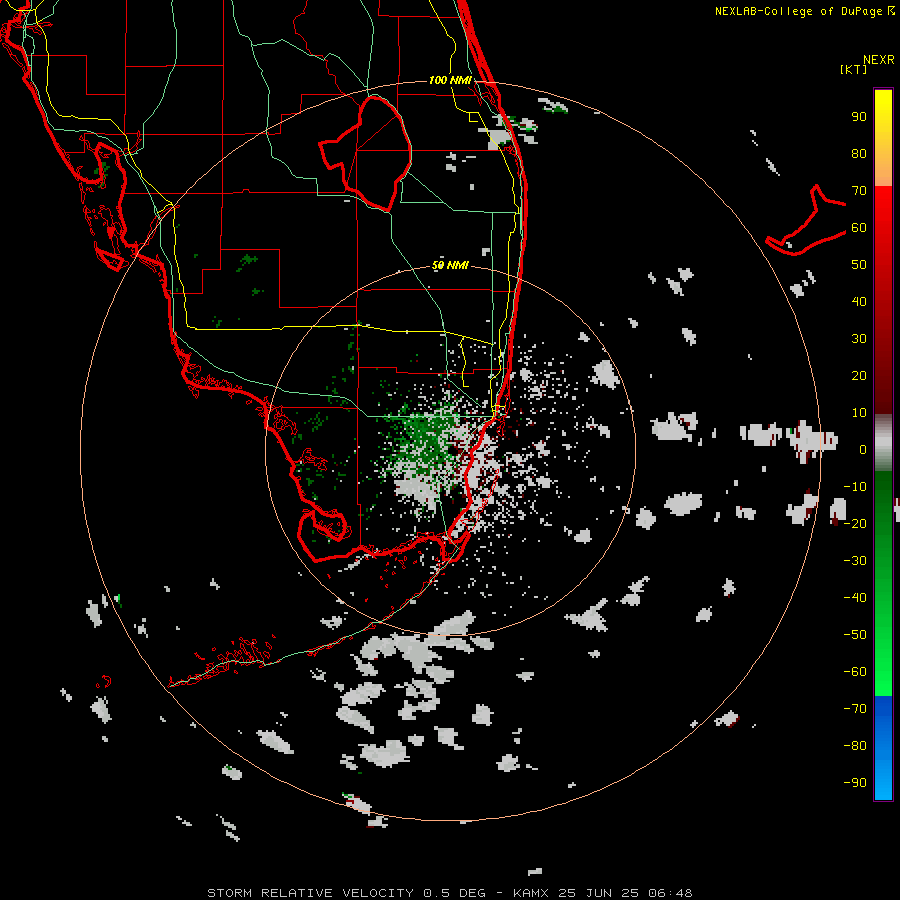
Task: Click the '90' value on velocity scale
Action: [859, 117]
